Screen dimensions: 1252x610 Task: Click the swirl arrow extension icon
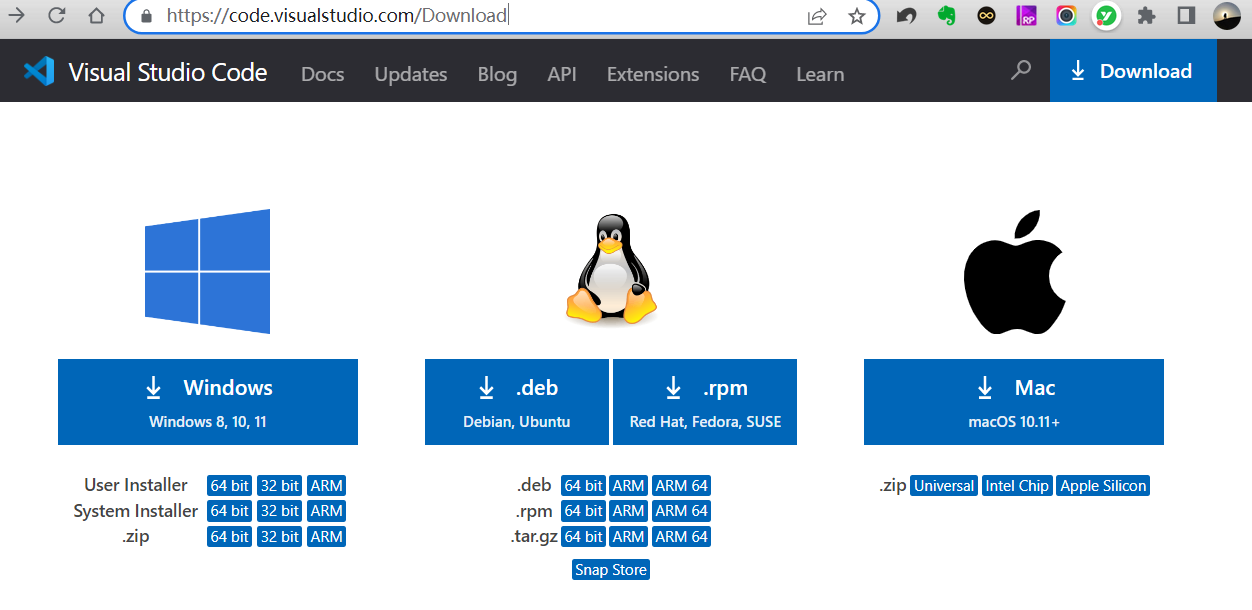click(906, 16)
